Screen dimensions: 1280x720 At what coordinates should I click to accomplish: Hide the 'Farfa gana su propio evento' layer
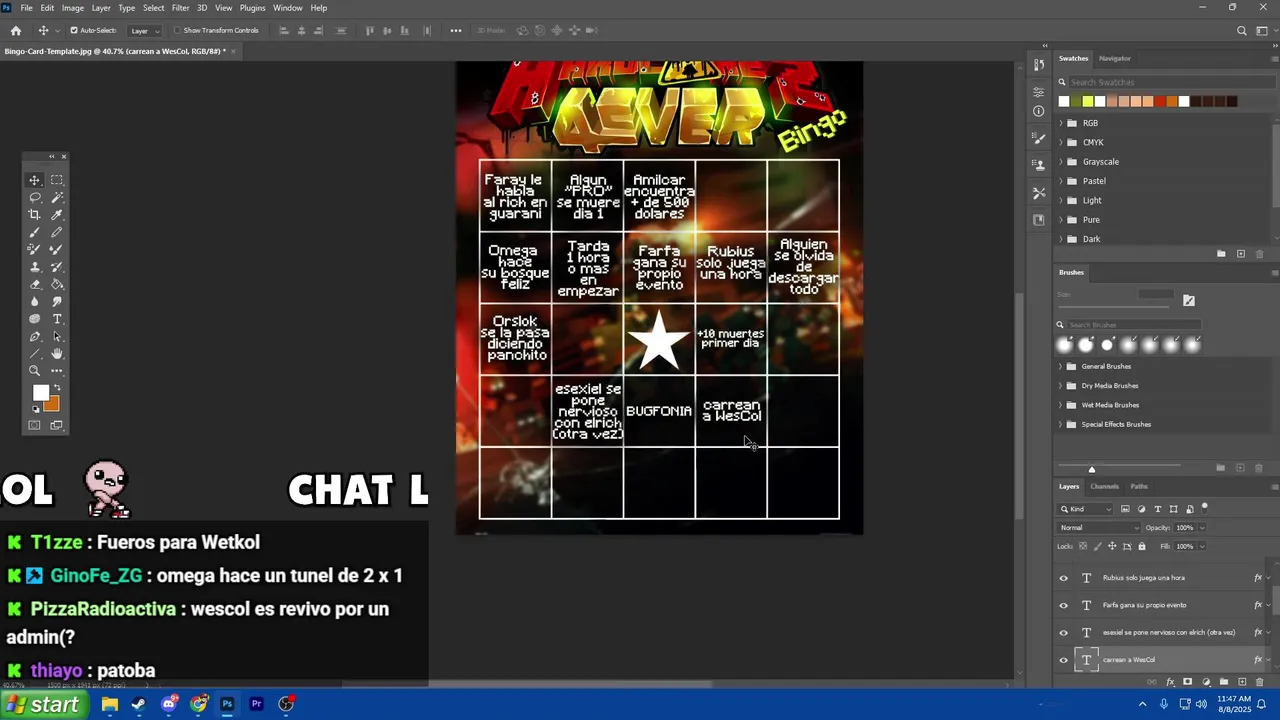coord(1063,605)
